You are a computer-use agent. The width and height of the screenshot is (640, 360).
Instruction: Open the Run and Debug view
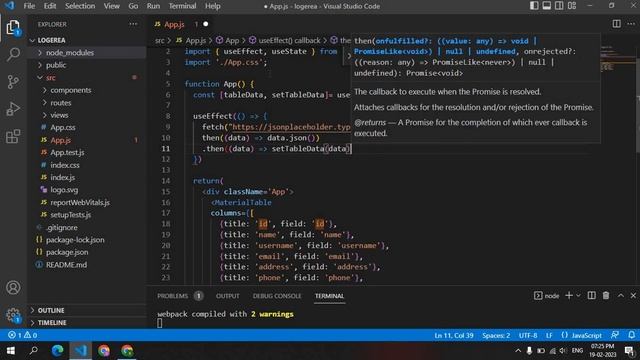point(13,109)
